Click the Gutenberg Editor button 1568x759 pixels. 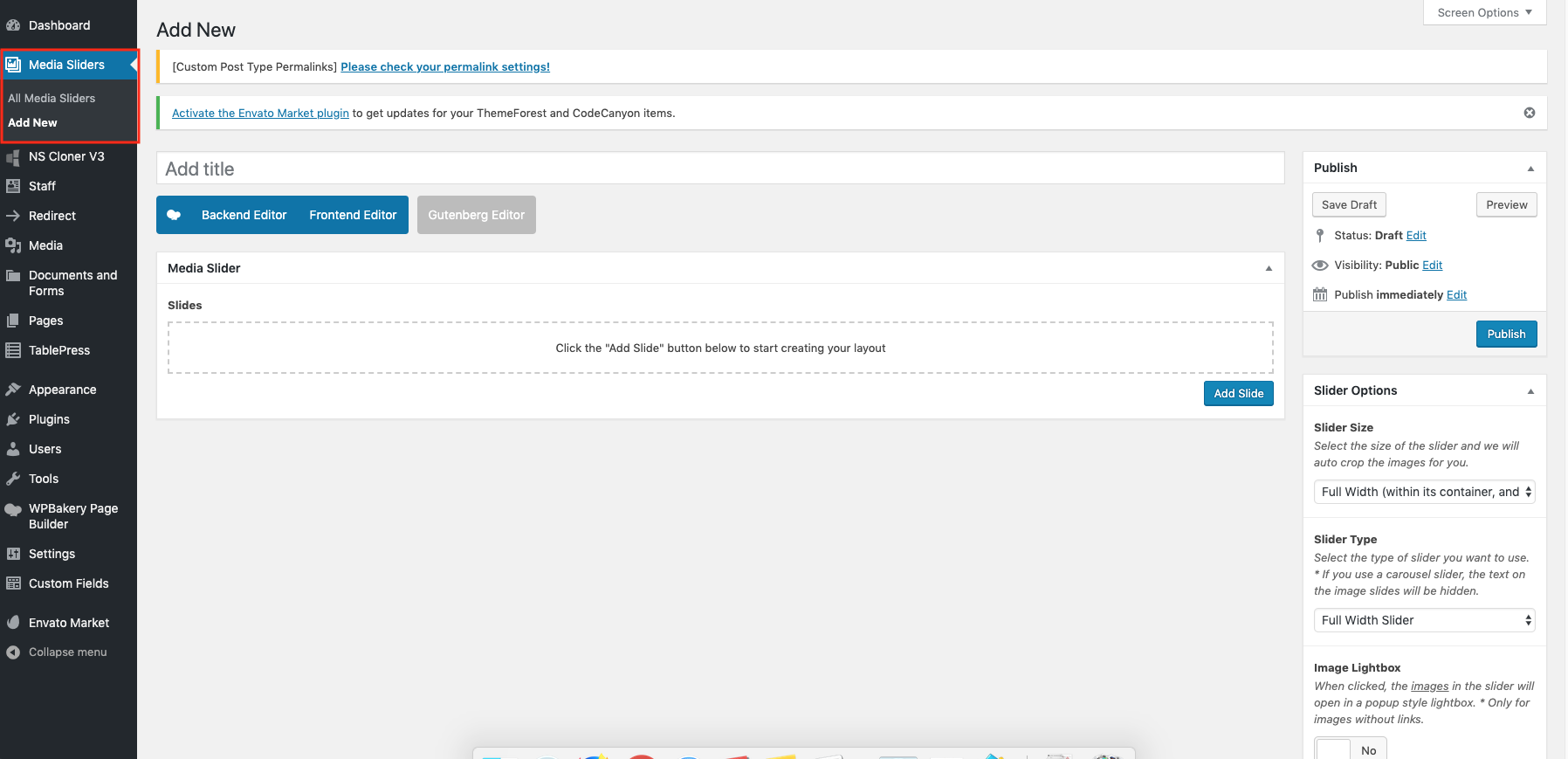tap(477, 215)
